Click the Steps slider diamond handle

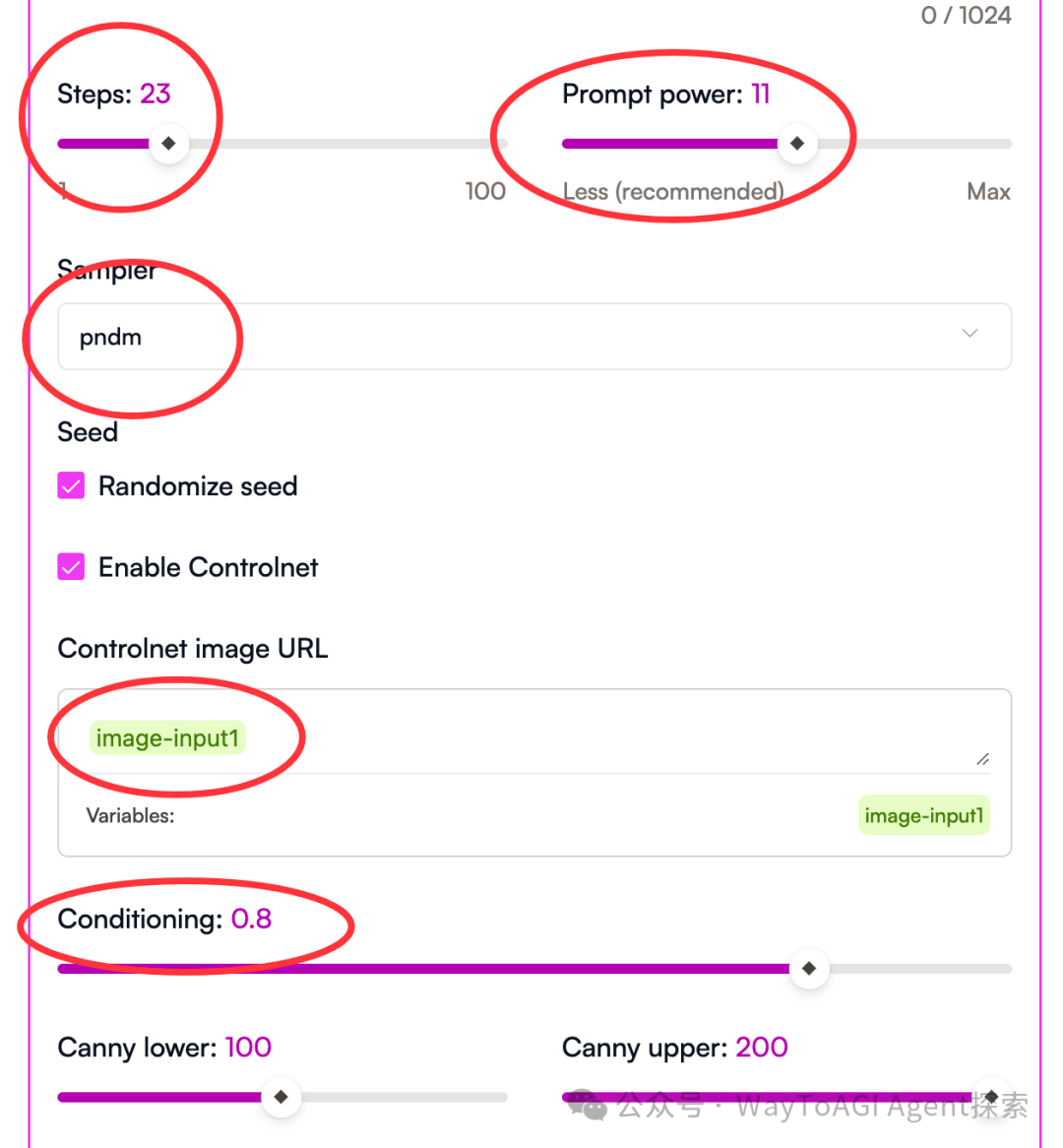click(x=168, y=144)
